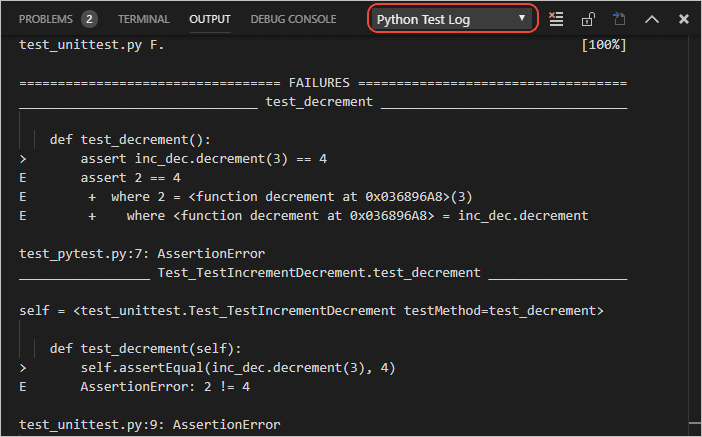Go to the Debug Console tab
Screen dimensions: 702x437
click(x=293, y=19)
